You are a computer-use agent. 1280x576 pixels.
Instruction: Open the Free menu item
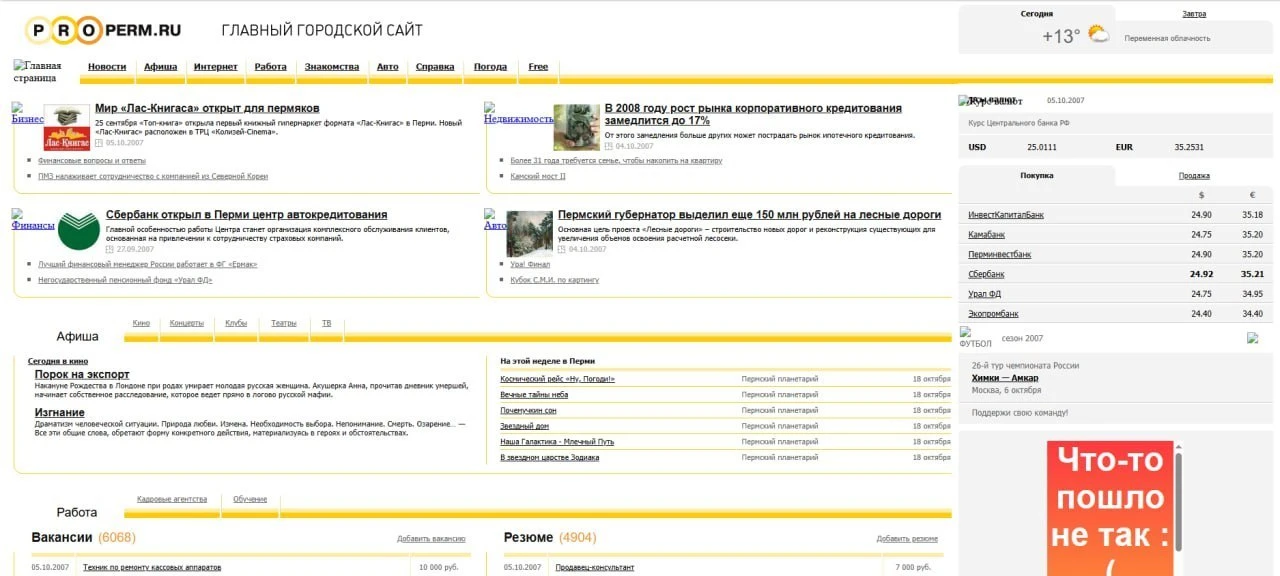pos(538,67)
